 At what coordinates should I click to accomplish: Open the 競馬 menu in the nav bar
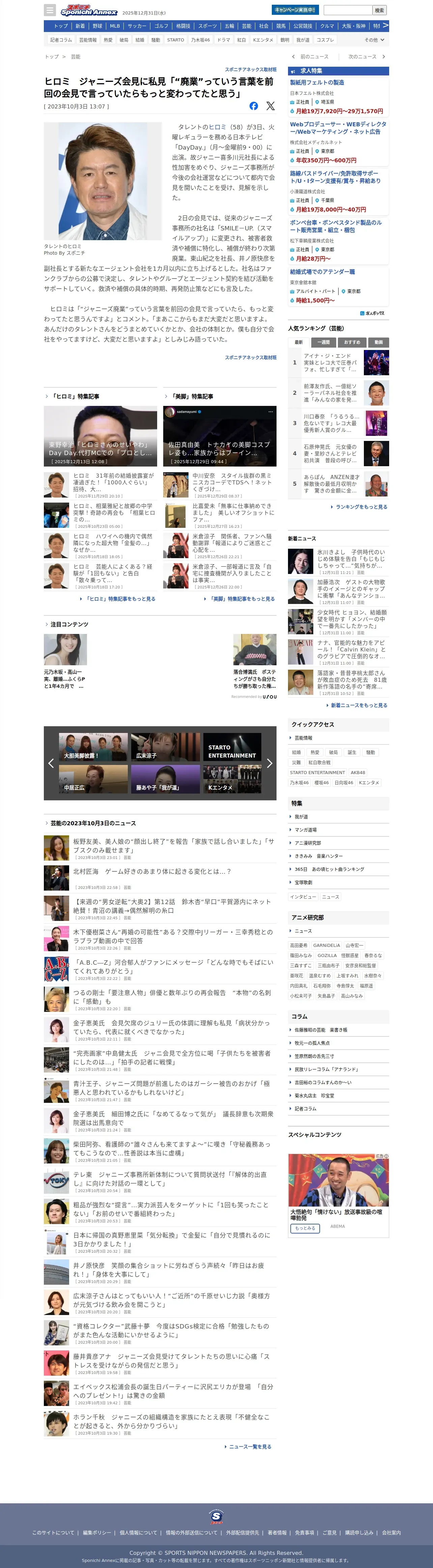[281, 26]
